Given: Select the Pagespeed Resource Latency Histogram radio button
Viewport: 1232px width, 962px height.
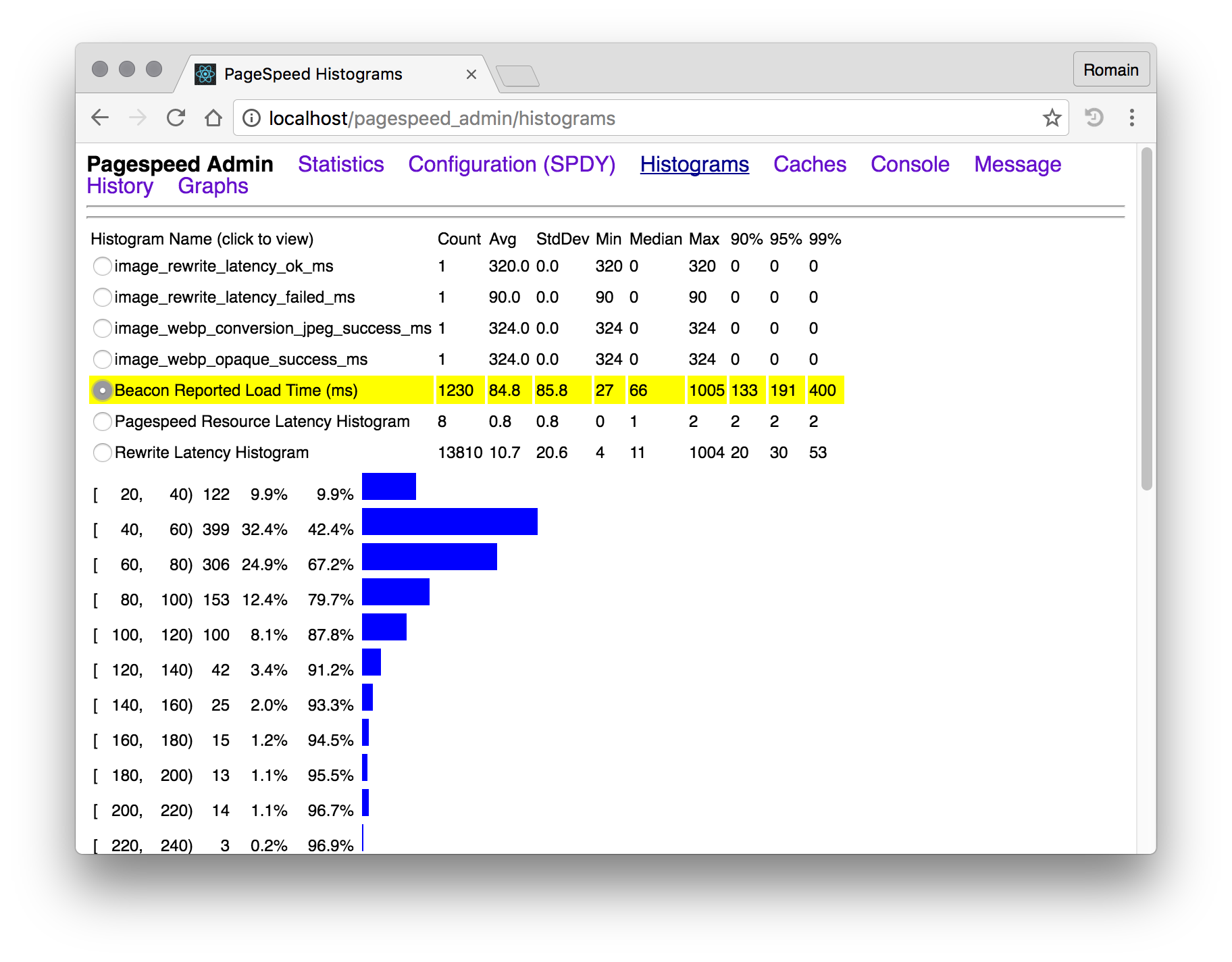Looking at the screenshot, I should pyautogui.click(x=103, y=421).
